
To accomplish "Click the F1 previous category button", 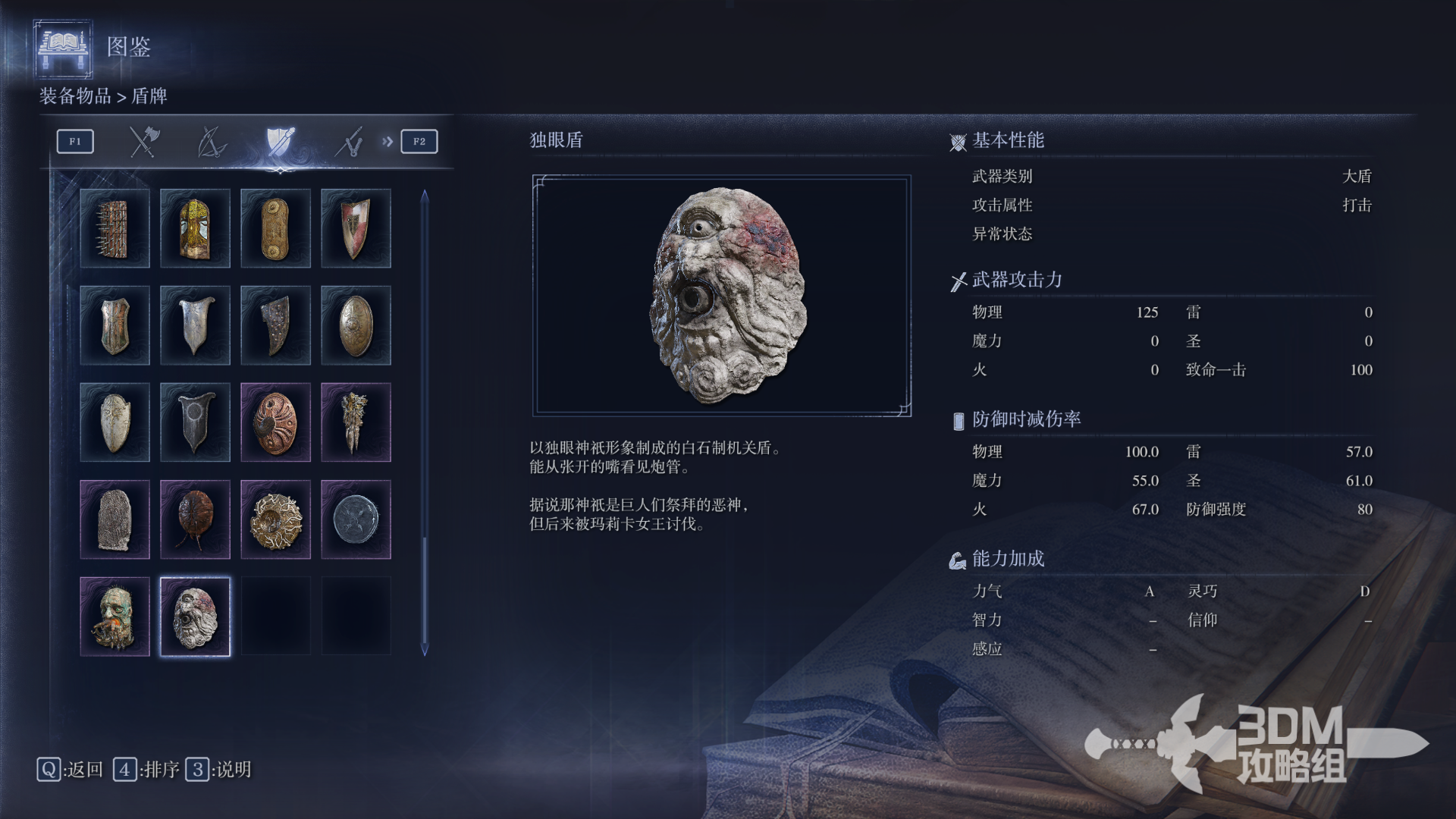I will pyautogui.click(x=75, y=142).
